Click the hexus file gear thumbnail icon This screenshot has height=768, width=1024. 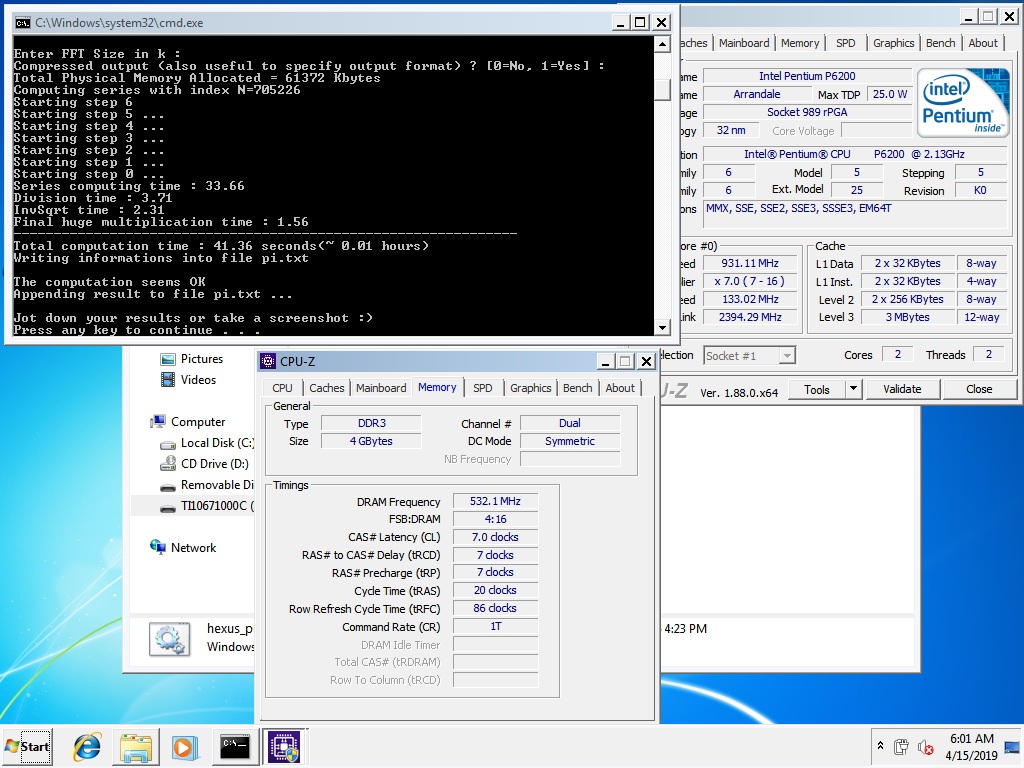(170, 638)
